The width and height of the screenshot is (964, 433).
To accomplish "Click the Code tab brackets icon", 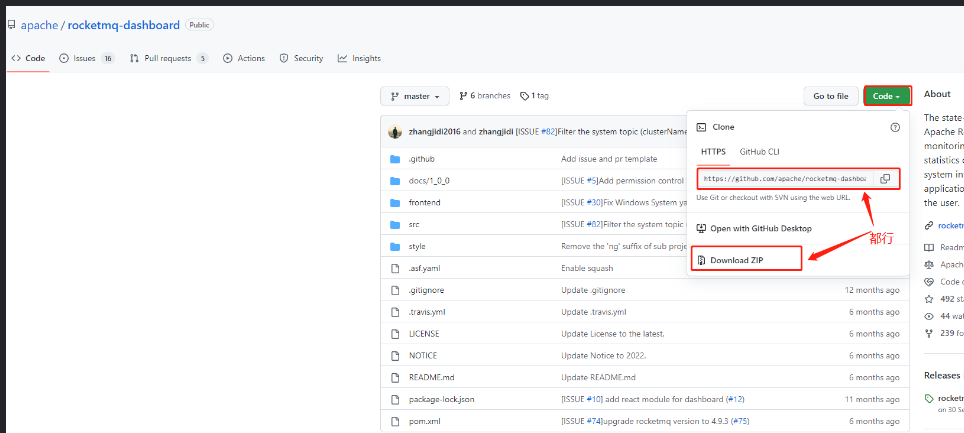I will coord(16,58).
